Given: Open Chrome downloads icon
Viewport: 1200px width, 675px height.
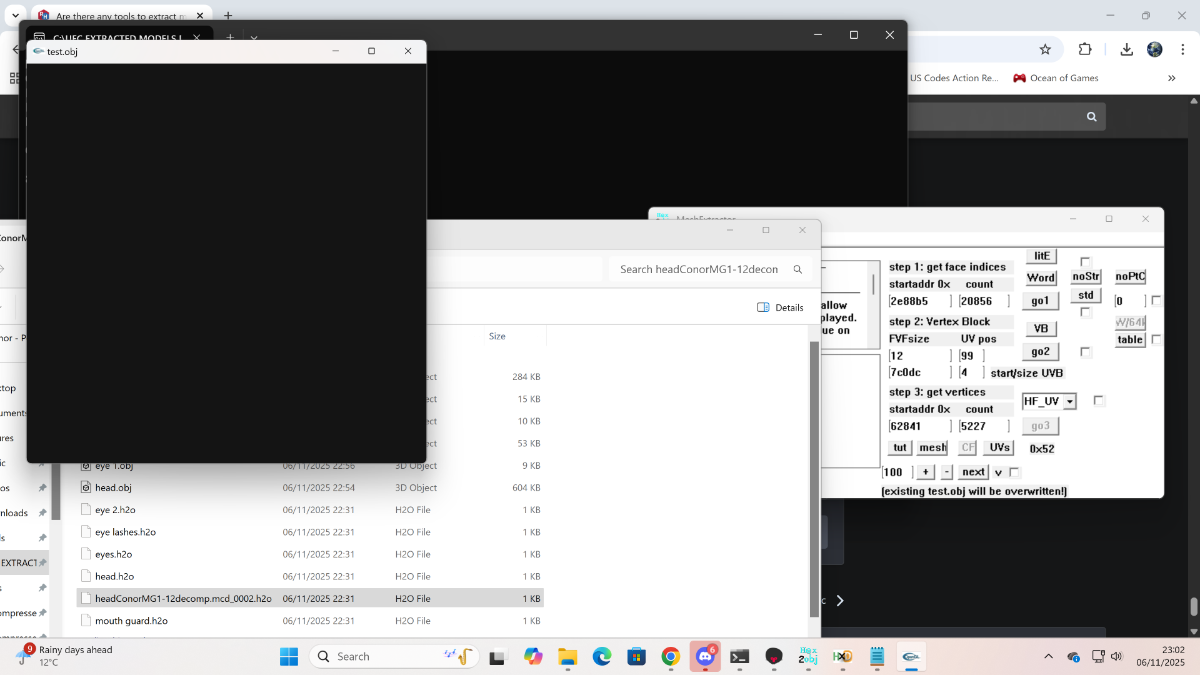Looking at the screenshot, I should pyautogui.click(x=1126, y=49).
